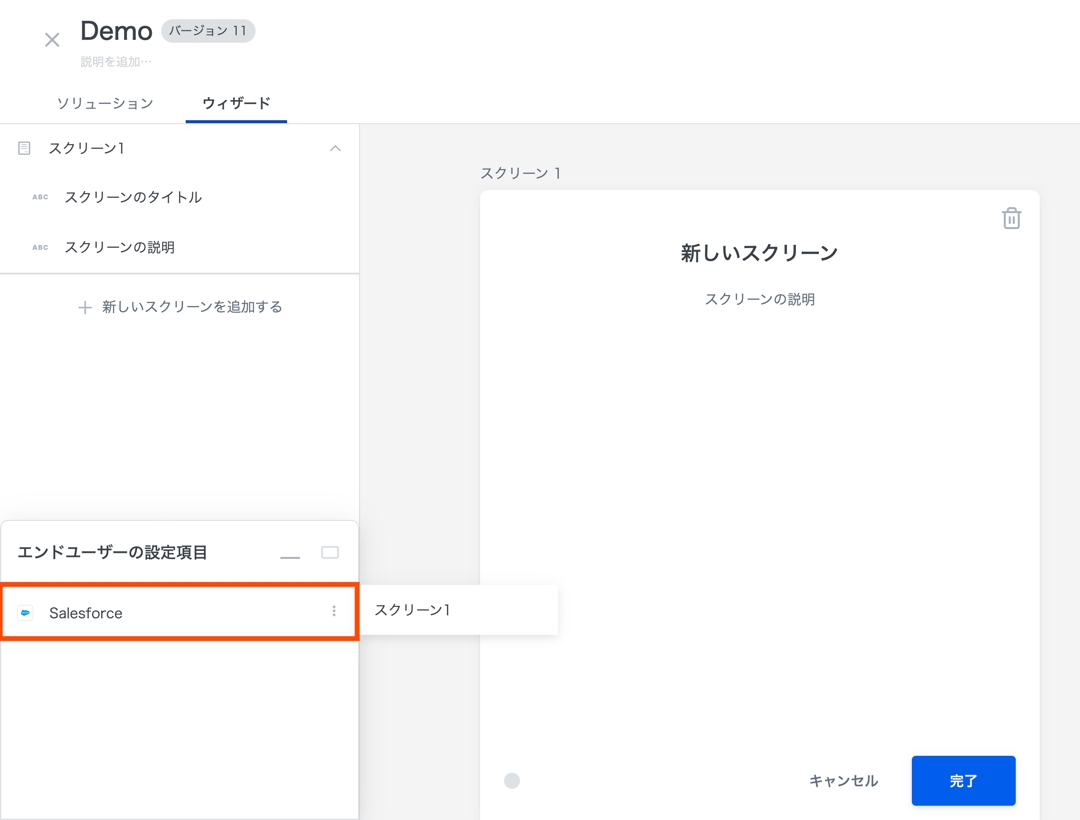
Task: Edit the 新しいスクリーン heading in preview
Action: [759, 253]
